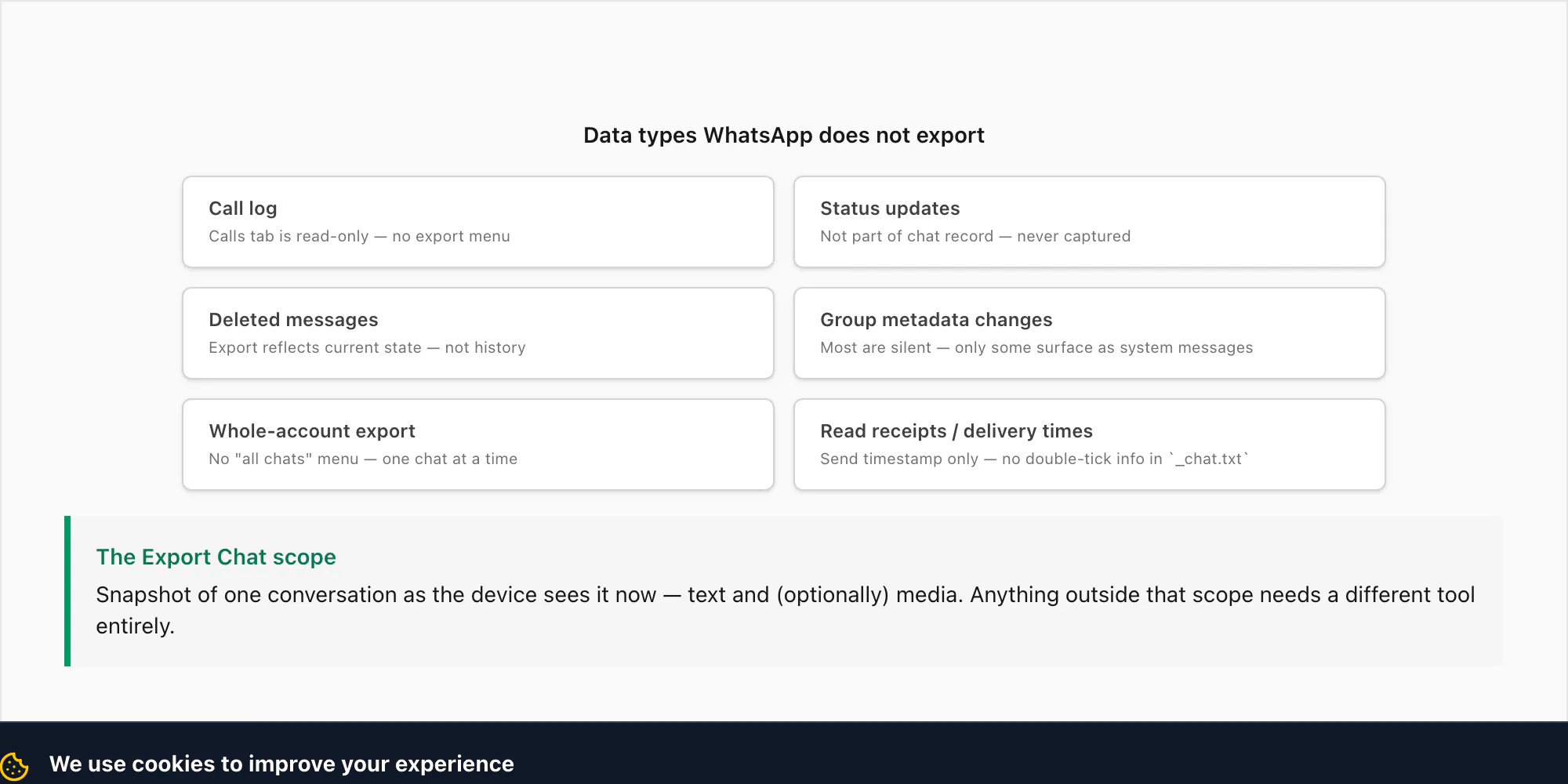1568x784 pixels.
Task: Click text 'Export reflects current state — not history'
Action: (x=367, y=347)
